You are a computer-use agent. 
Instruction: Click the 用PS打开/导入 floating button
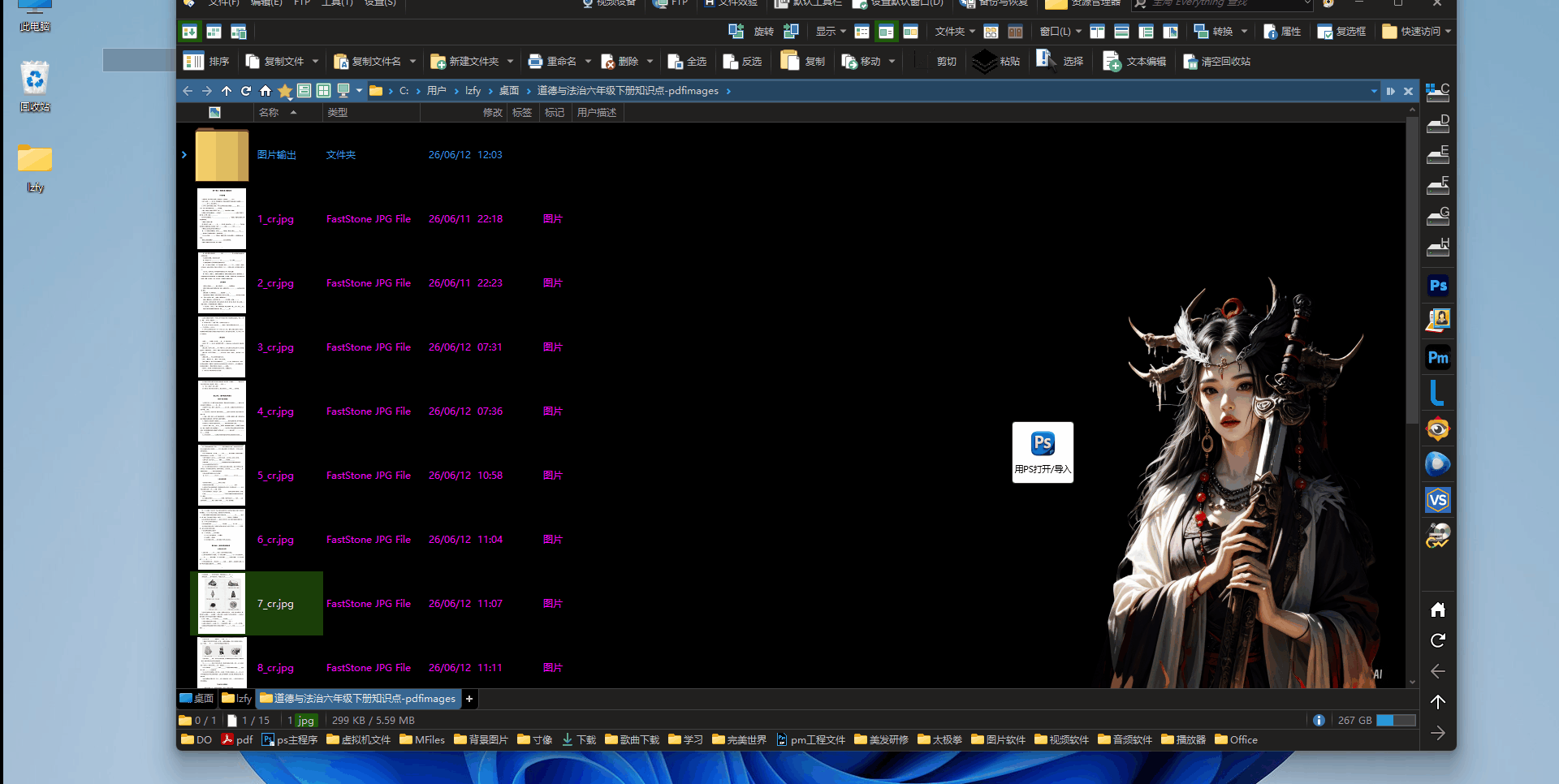(x=1043, y=452)
